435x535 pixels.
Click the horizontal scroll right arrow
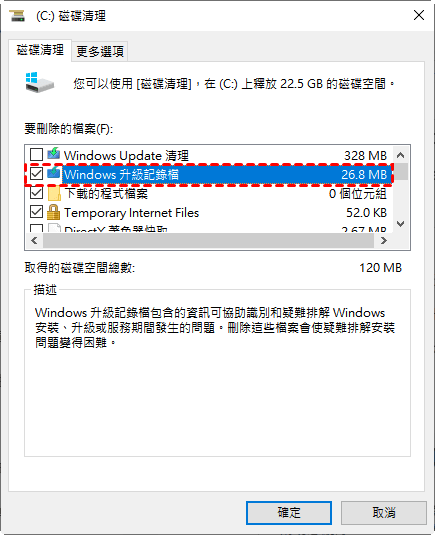click(383, 241)
